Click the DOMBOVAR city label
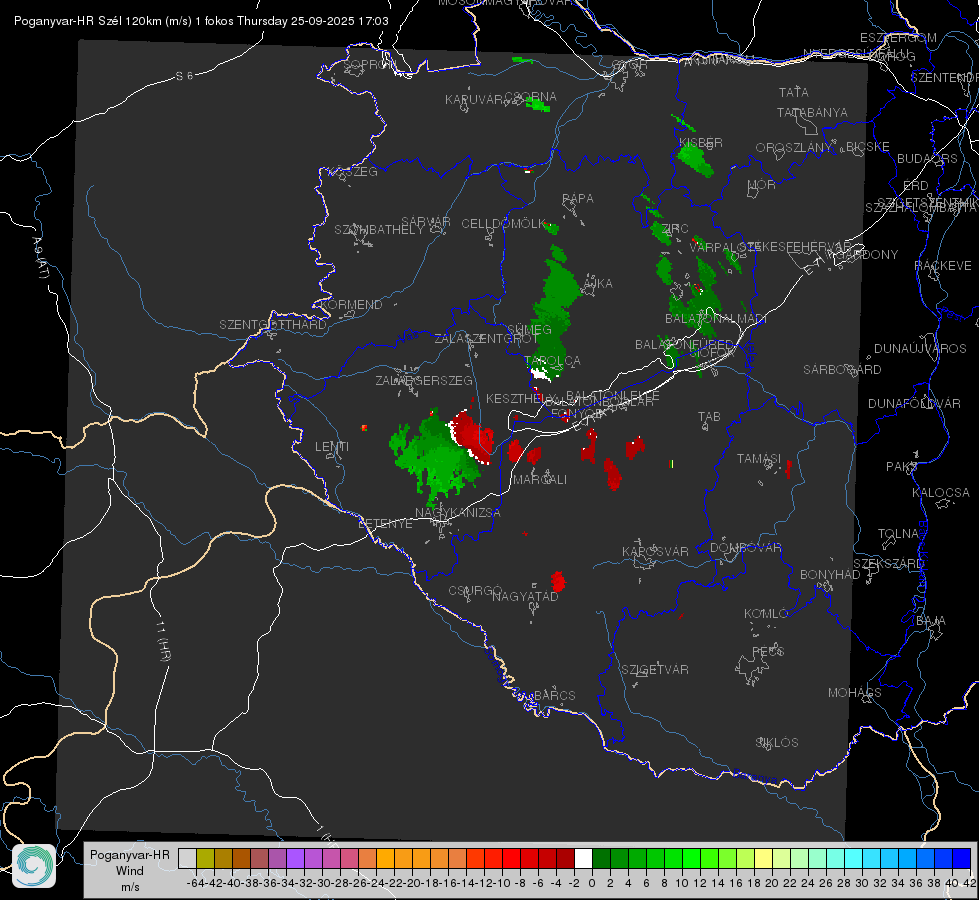The height and width of the screenshot is (900, 979). (745, 548)
